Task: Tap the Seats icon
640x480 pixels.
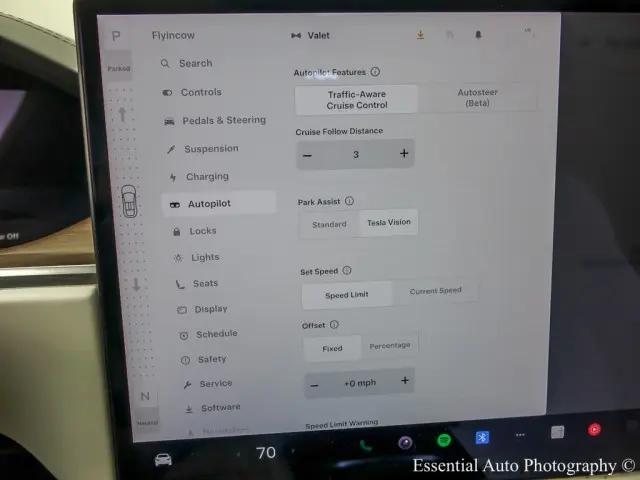Action: pos(180,284)
